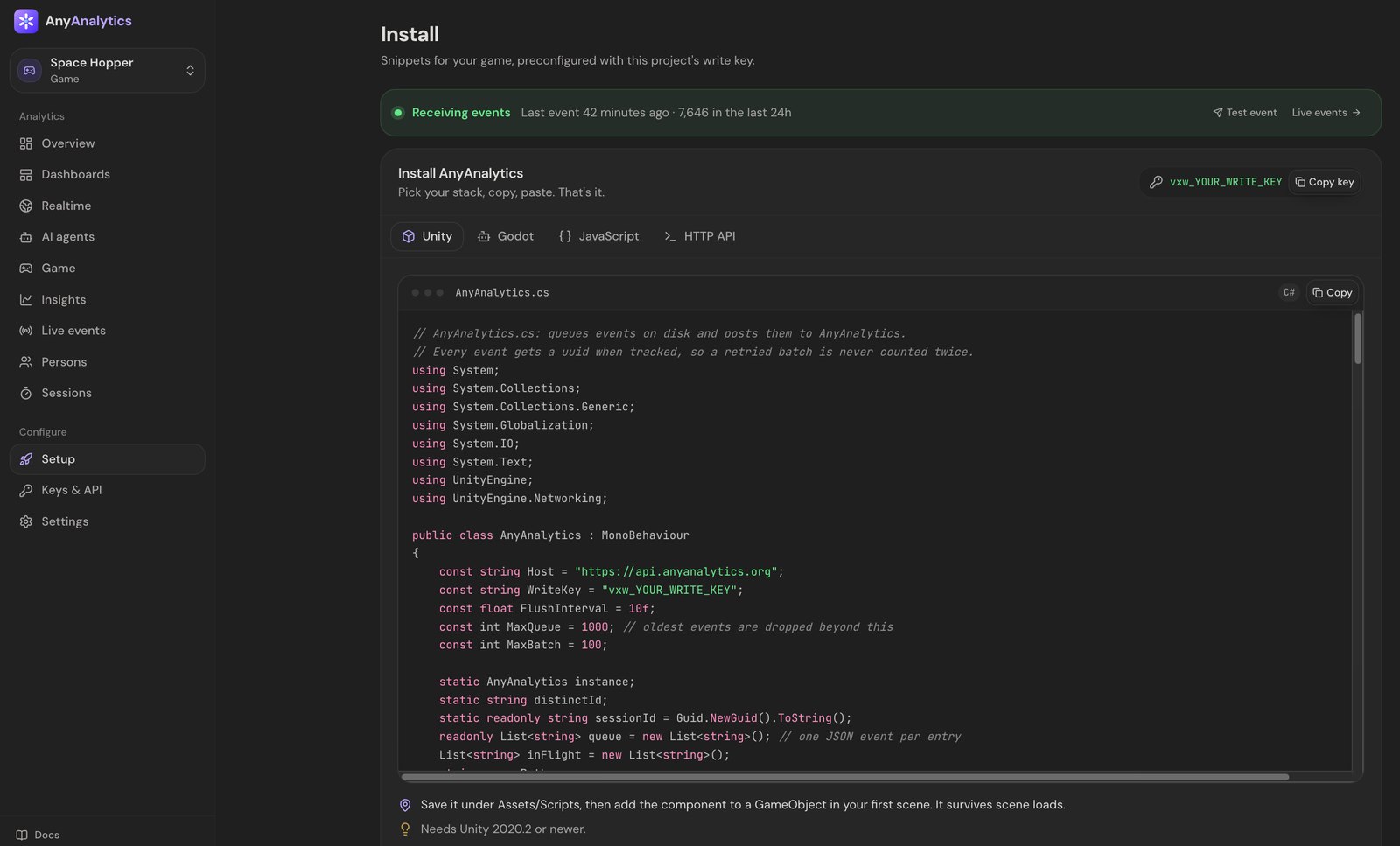Screen dimensions: 1400x846
Task: Click the Game controller icon in sidebar
Action: coord(26,269)
